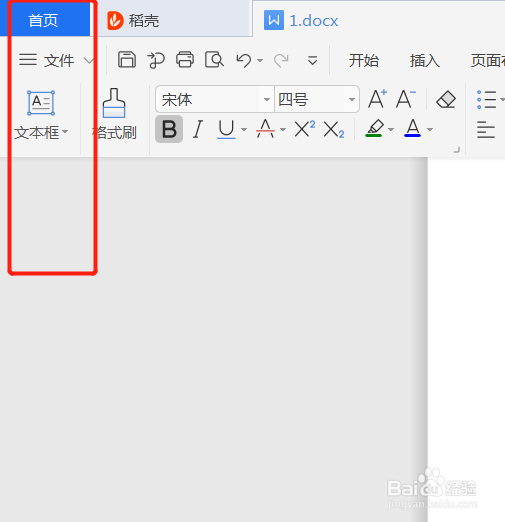This screenshot has width=505, height=522.
Task: Toggle Underline formatting
Action: [226, 129]
